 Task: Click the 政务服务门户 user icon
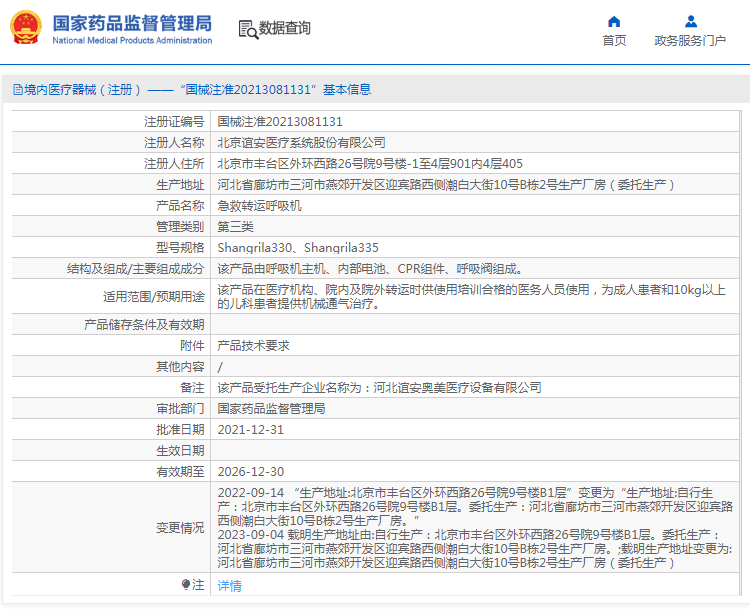coord(691,22)
